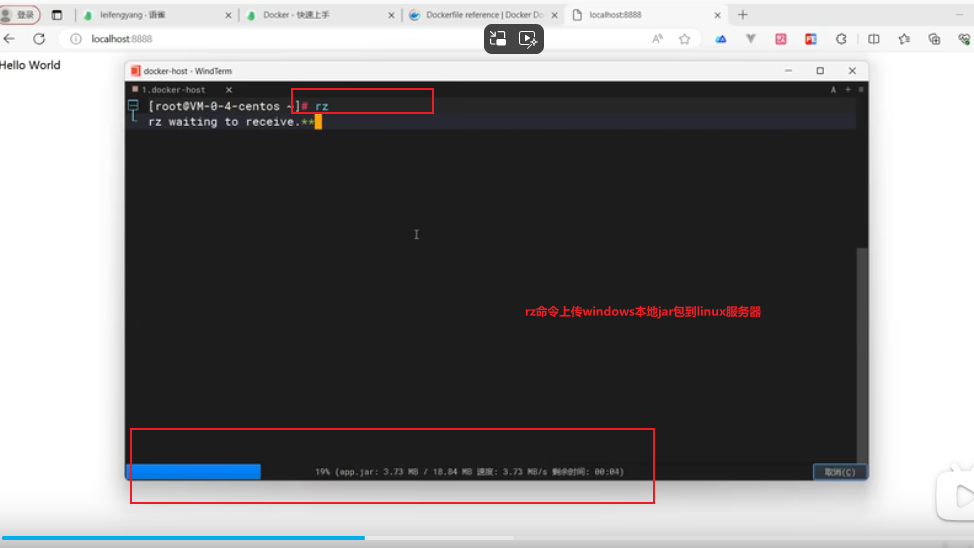Image resolution: width=974 pixels, height=548 pixels.
Task: Open the WindTerm tab bar menu icon
Action: pyautogui.click(x=861, y=89)
